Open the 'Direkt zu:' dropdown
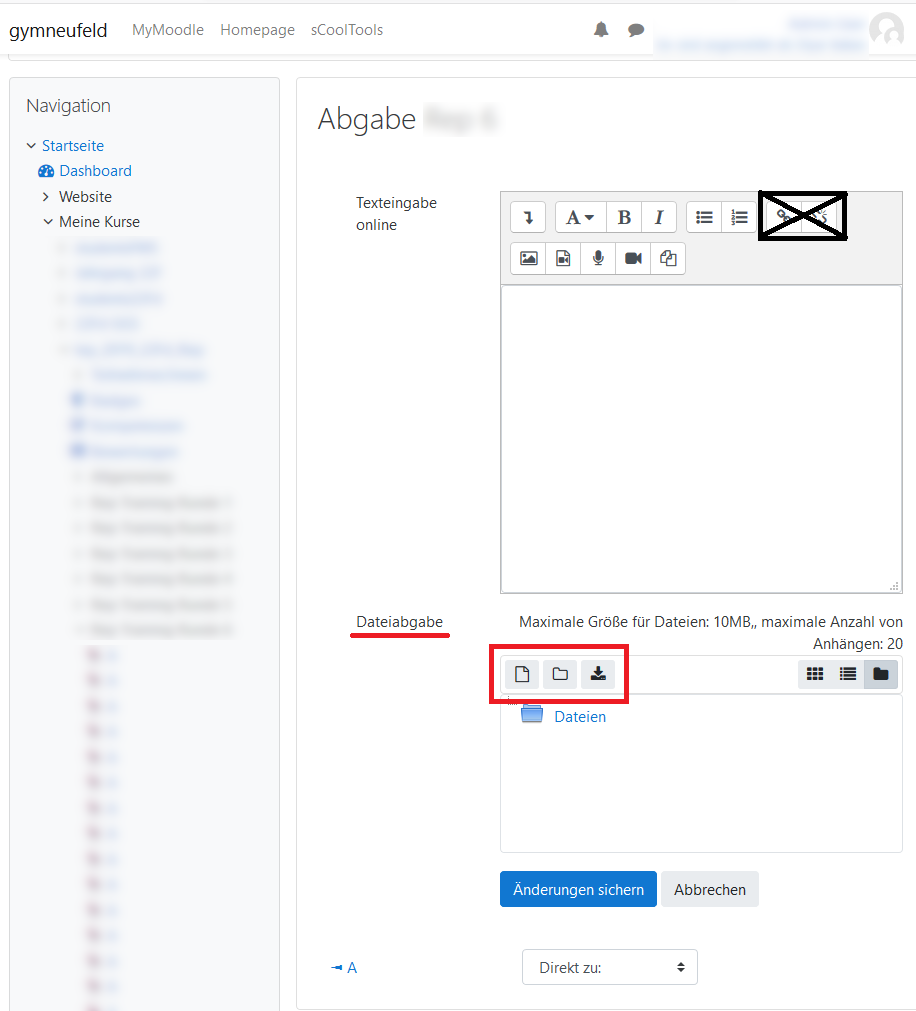Screen dimensions: 916x1011 (x=610, y=967)
